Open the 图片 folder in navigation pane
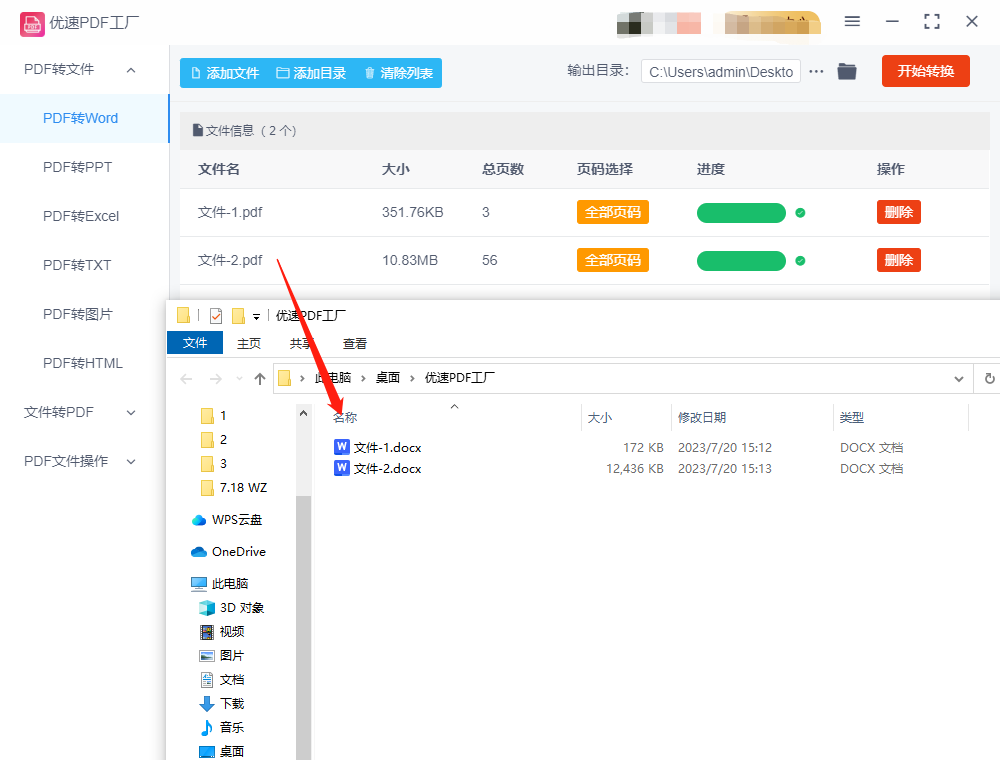 point(222,655)
